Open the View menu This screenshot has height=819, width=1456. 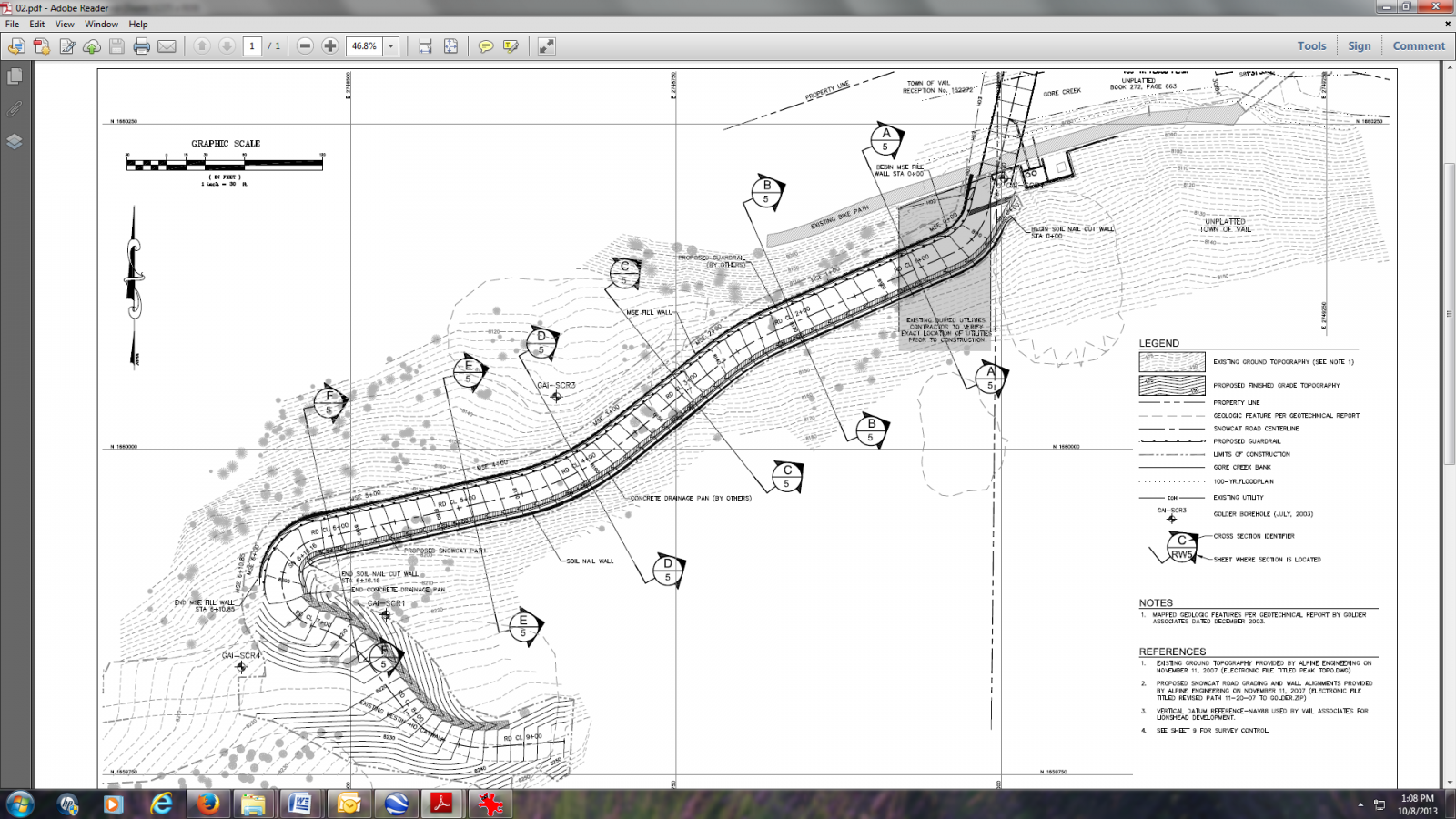coord(65,25)
